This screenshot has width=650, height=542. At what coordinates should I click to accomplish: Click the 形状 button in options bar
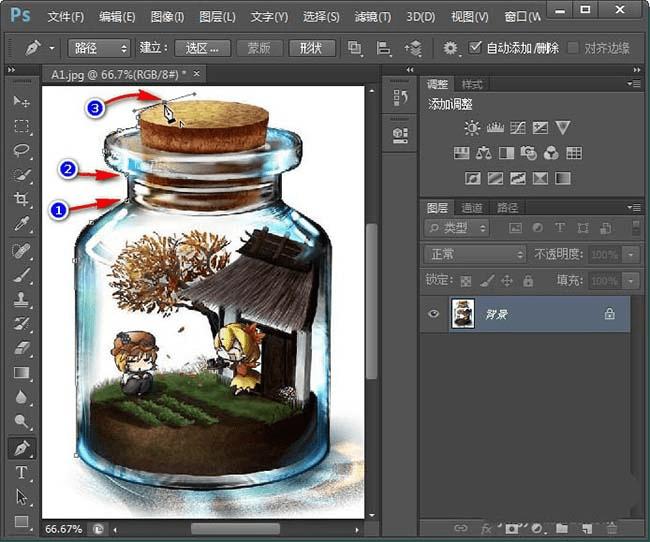(x=312, y=48)
